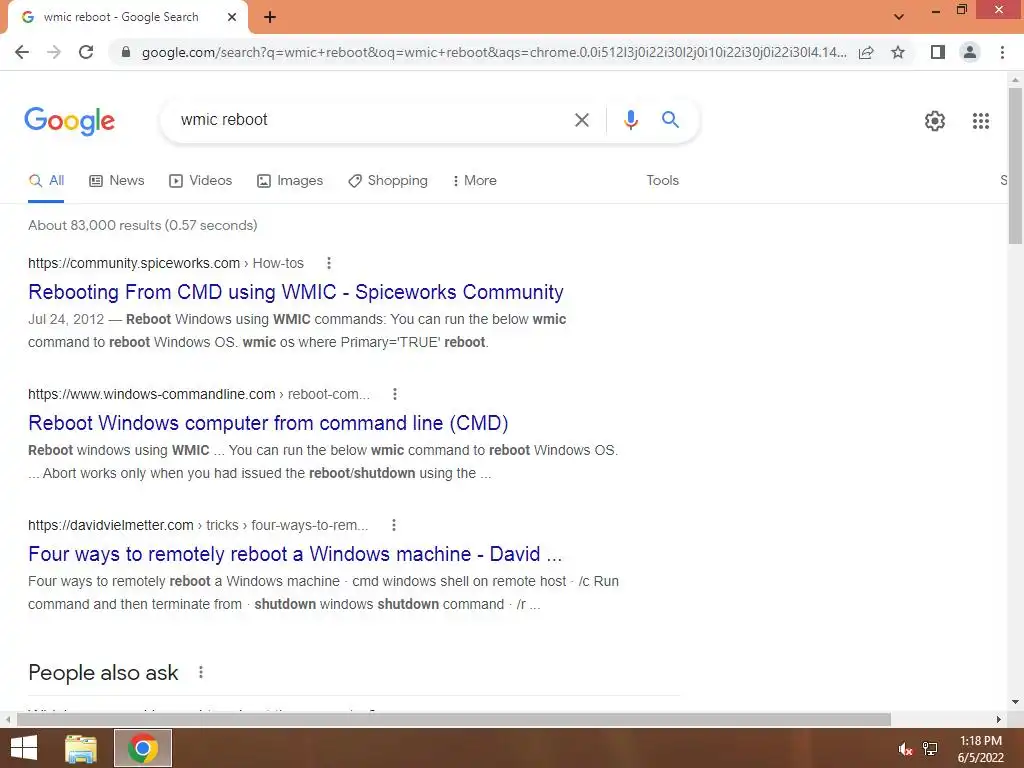Viewport: 1024px width, 768px height.
Task: Expand the More search categories
Action: (475, 181)
